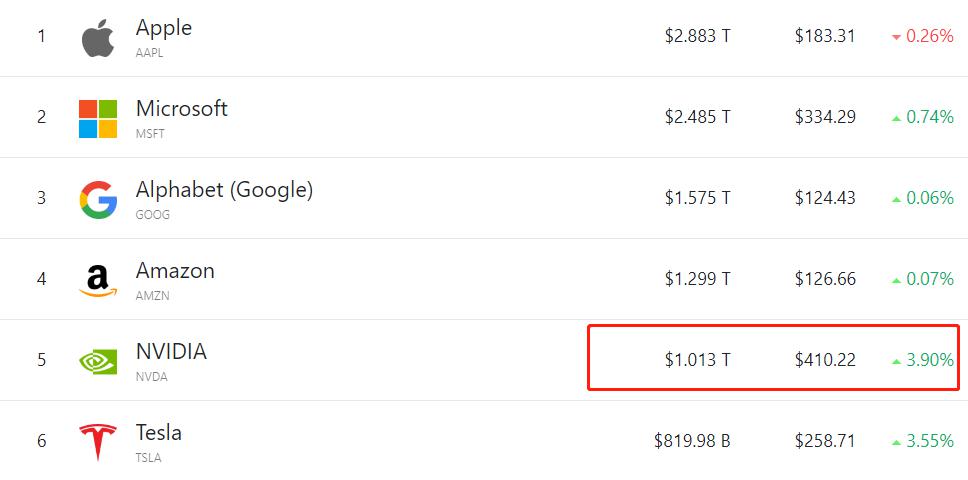Viewport: 968px width, 480px height.
Task: Click Microsoft's $334.29 share price
Action: [x=825, y=117]
